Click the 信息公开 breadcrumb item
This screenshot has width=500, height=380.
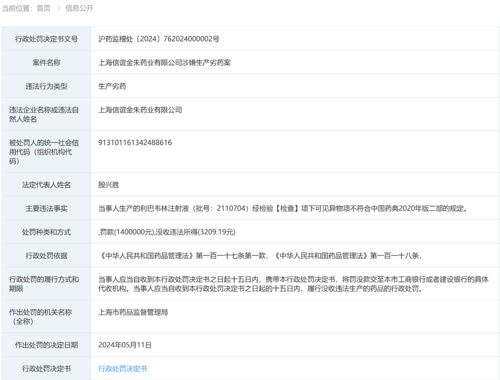tap(79, 8)
